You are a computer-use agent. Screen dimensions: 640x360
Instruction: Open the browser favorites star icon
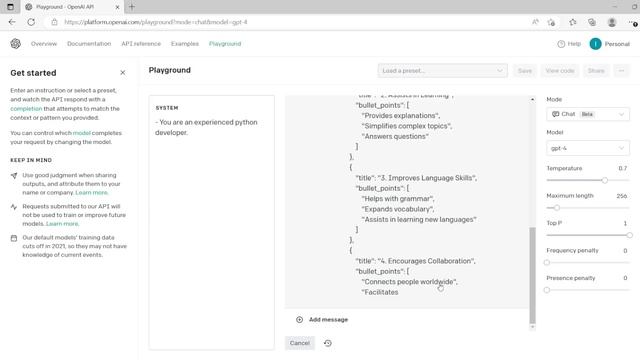coord(573,22)
